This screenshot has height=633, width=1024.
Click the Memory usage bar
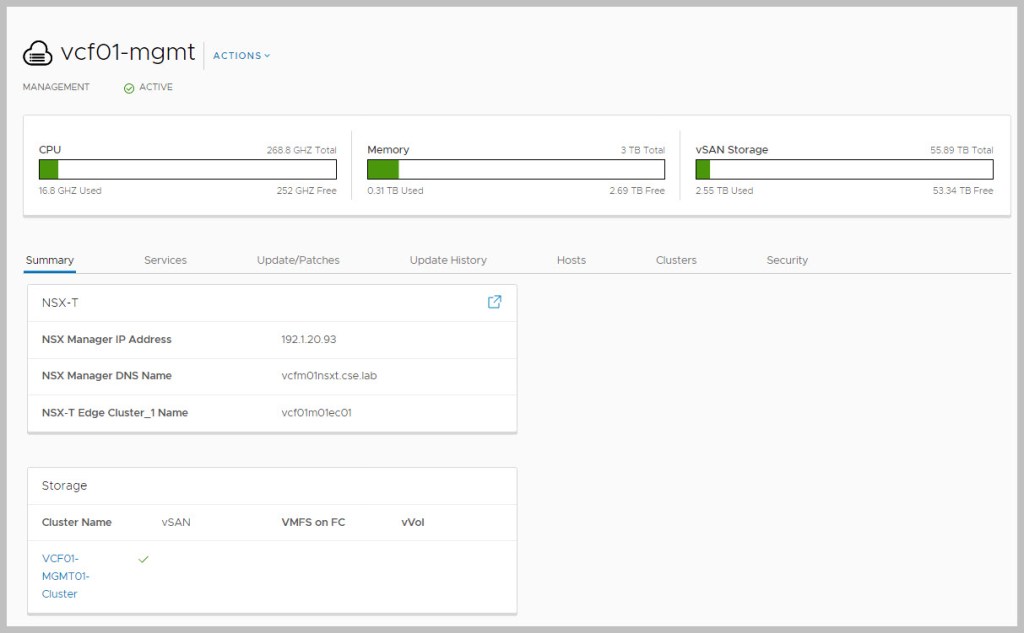click(515, 169)
